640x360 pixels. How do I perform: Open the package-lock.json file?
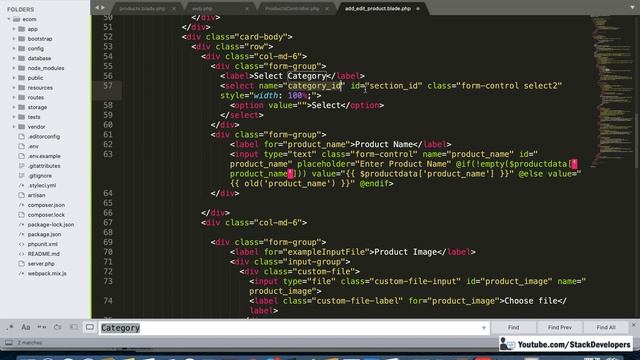(x=51, y=225)
